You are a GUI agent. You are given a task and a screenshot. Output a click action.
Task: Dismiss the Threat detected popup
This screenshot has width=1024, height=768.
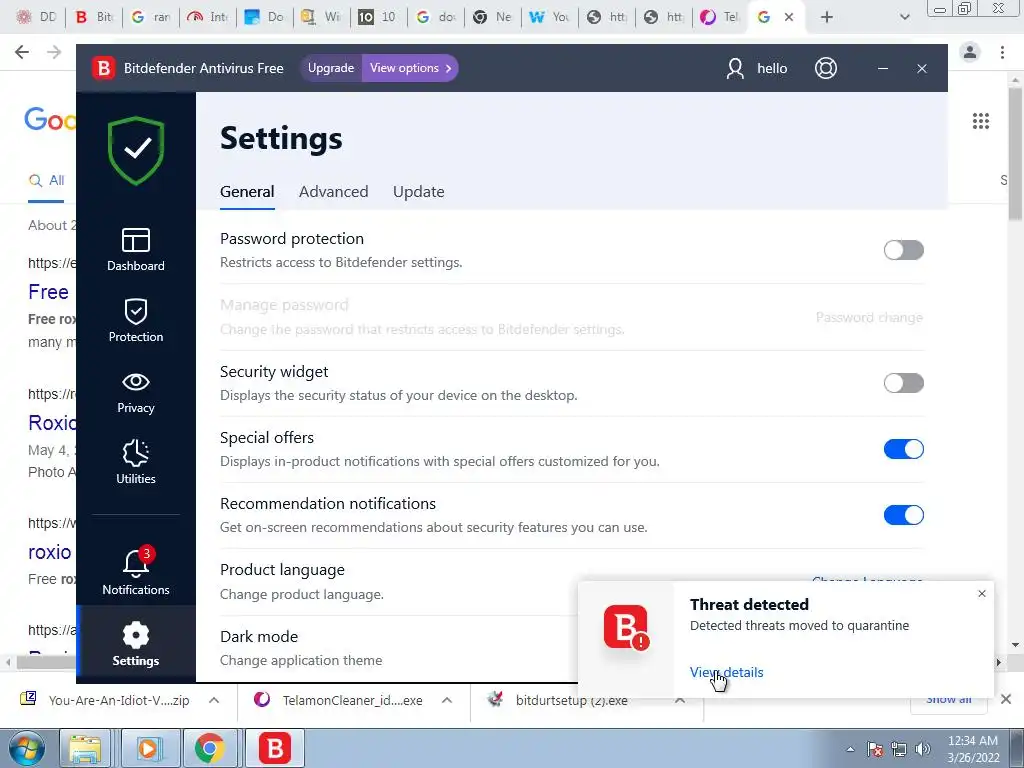pyautogui.click(x=982, y=594)
